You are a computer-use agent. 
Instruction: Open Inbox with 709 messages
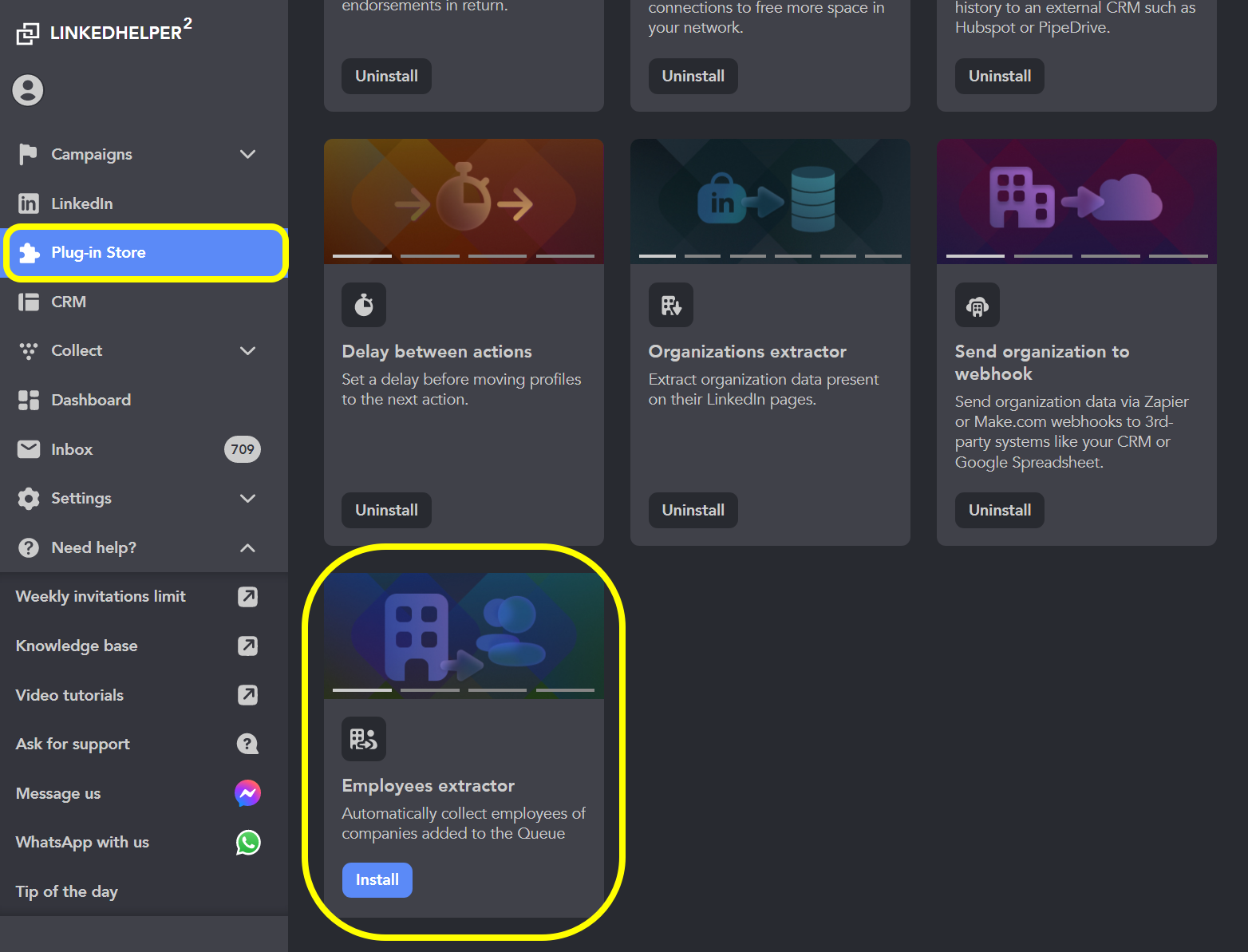72,449
